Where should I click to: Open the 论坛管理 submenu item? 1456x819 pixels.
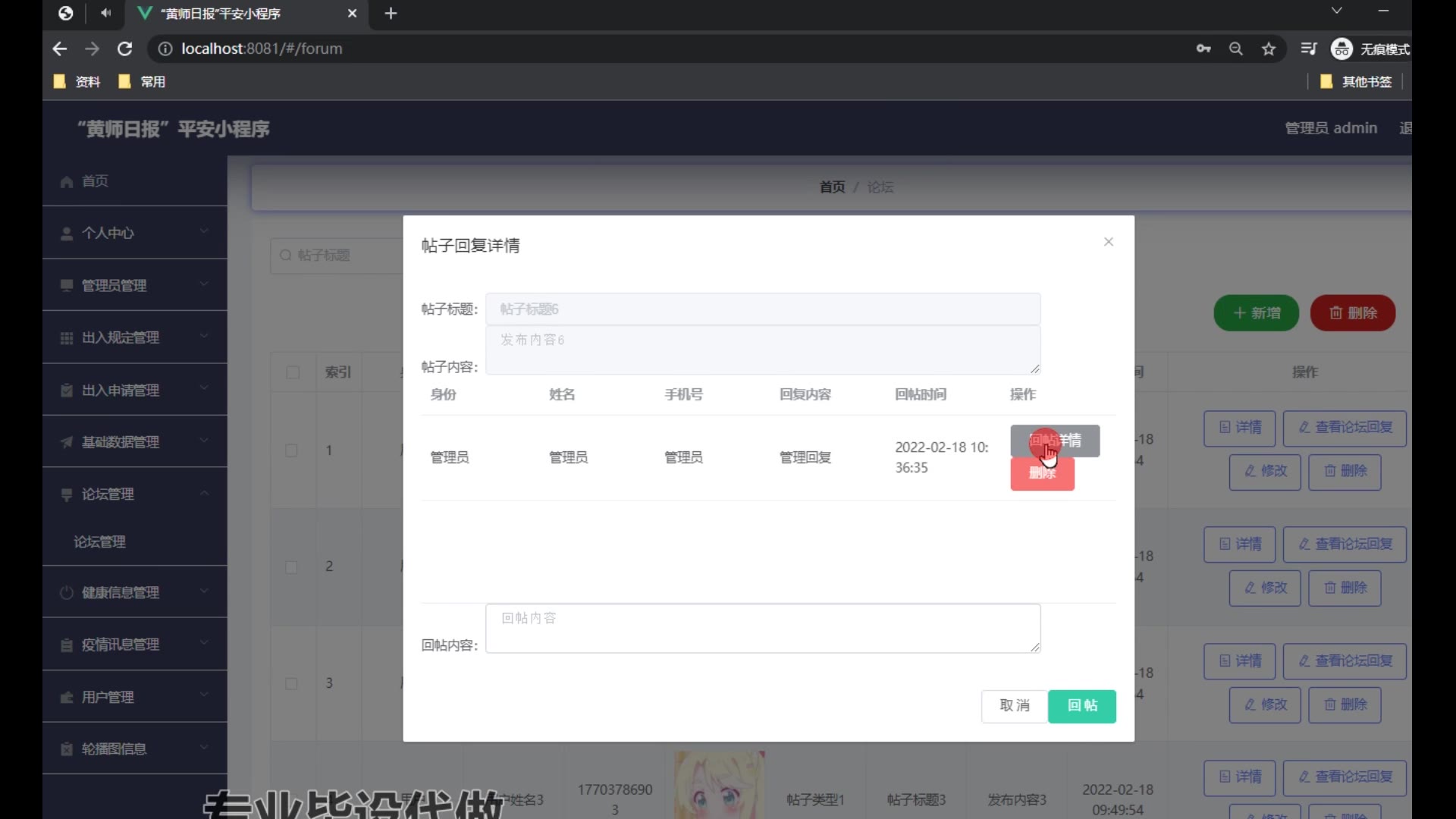100,541
